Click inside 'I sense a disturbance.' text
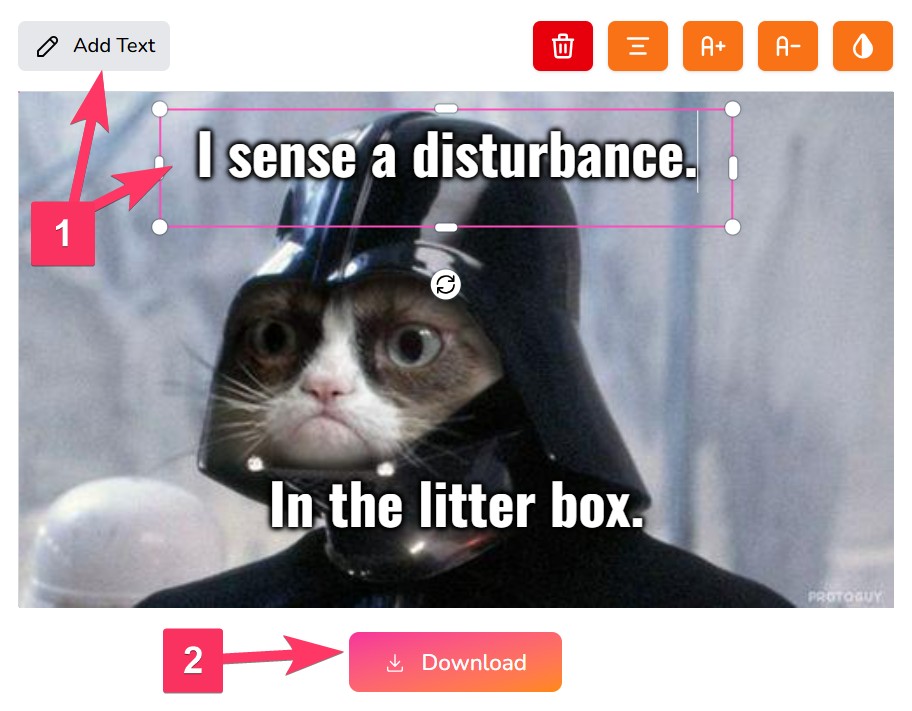 tap(446, 155)
